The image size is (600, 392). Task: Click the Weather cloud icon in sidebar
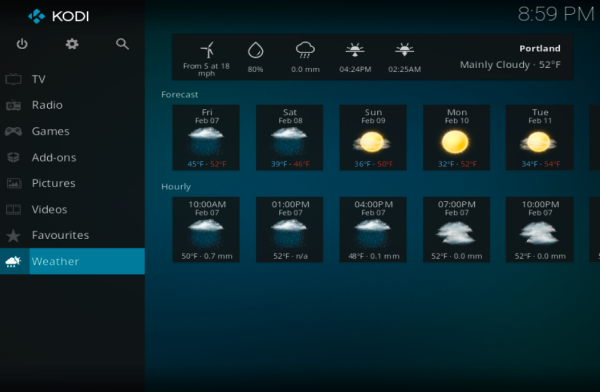click(13, 261)
